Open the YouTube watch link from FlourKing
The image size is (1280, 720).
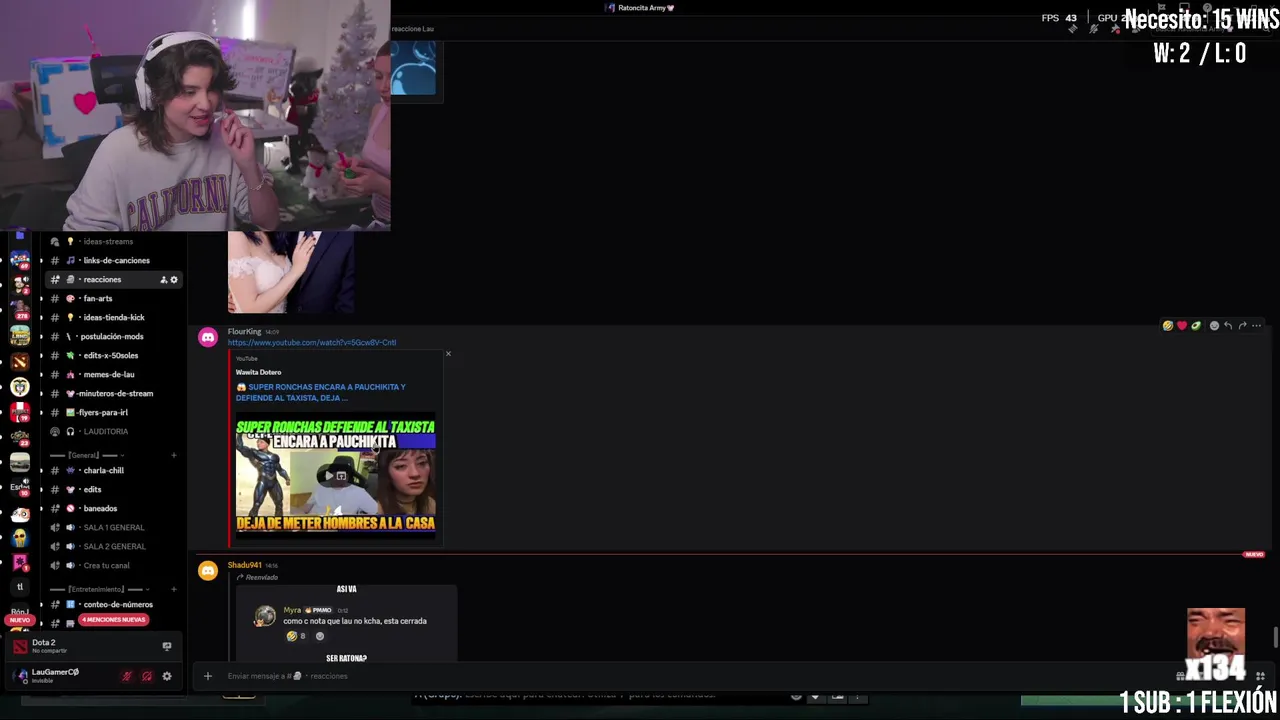pos(312,342)
